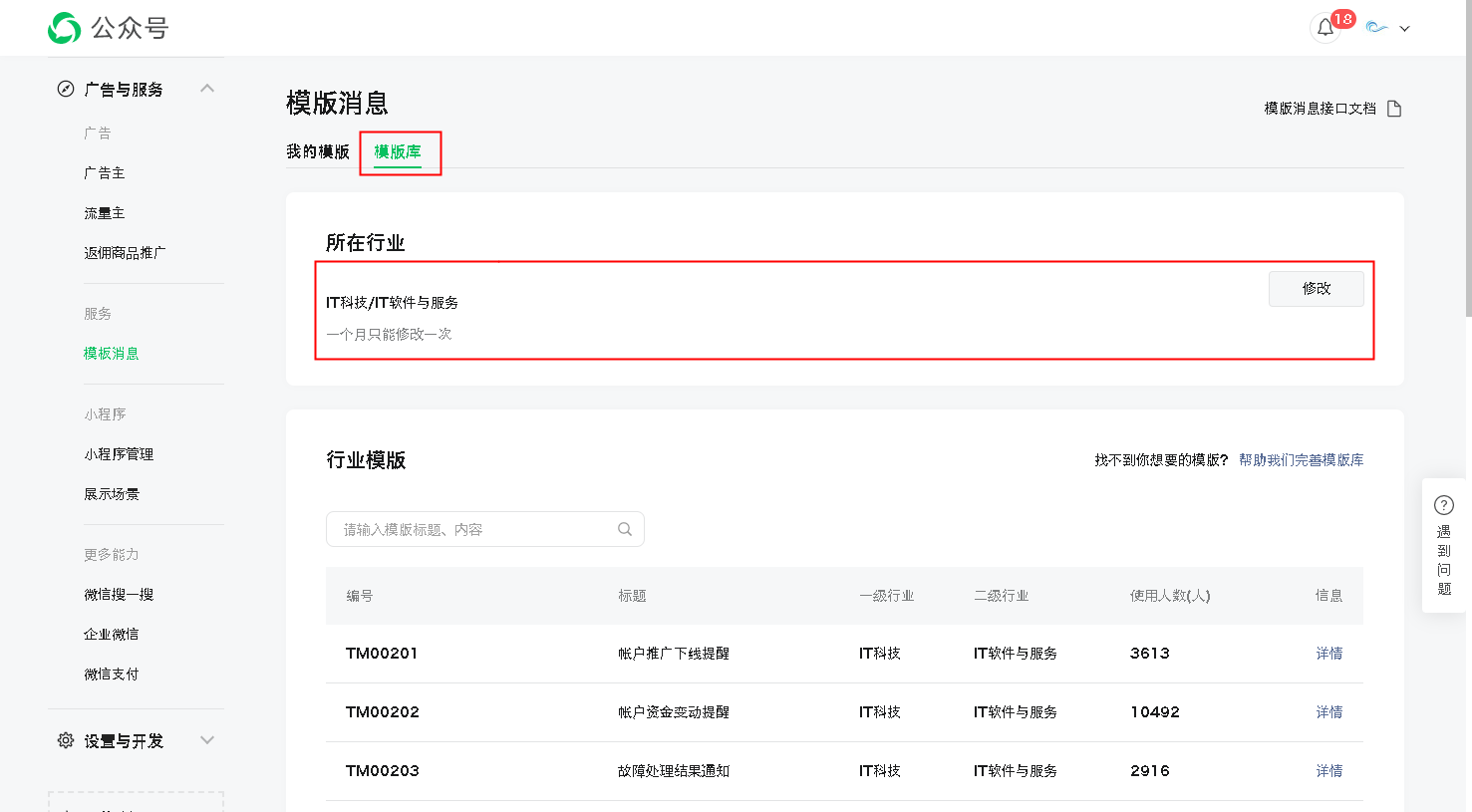The width and height of the screenshot is (1472, 812).
Task: Click the notification bell icon
Action: (x=1325, y=28)
